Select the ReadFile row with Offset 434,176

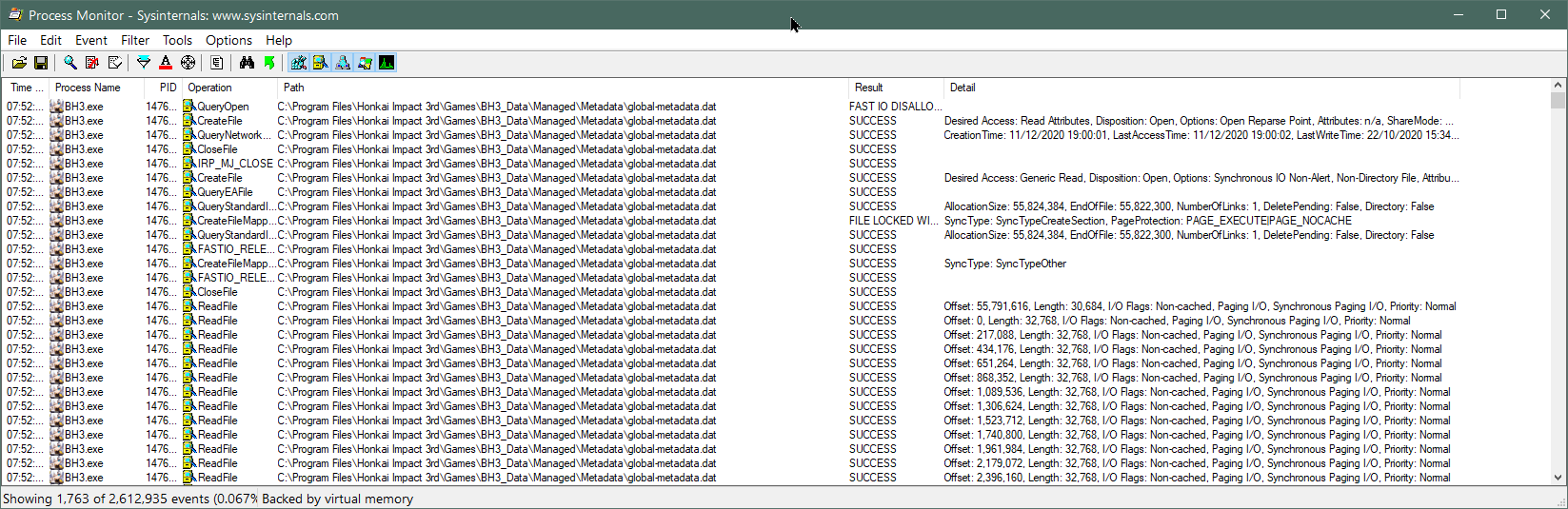(x=731, y=349)
